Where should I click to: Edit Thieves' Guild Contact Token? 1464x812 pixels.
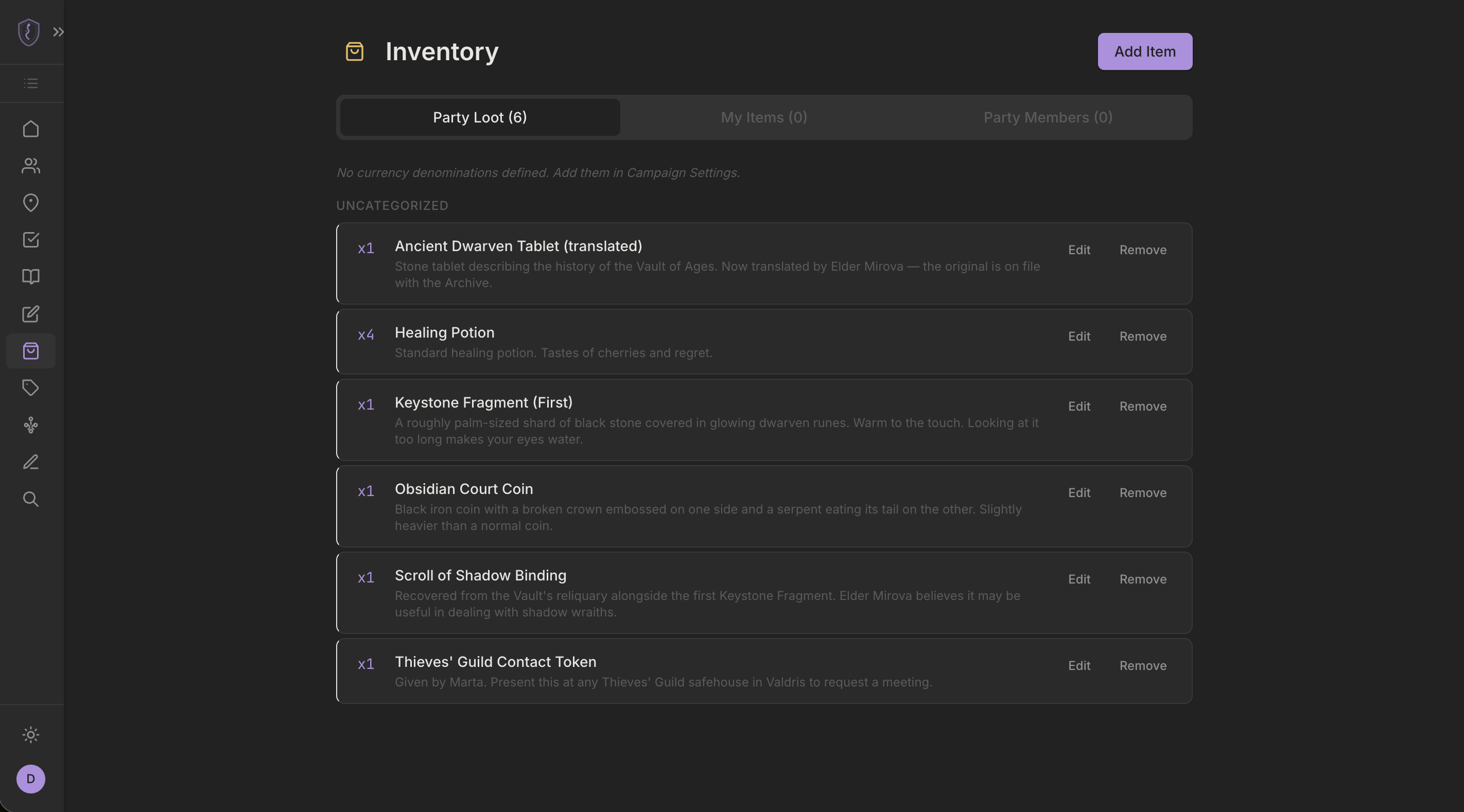tap(1078, 665)
